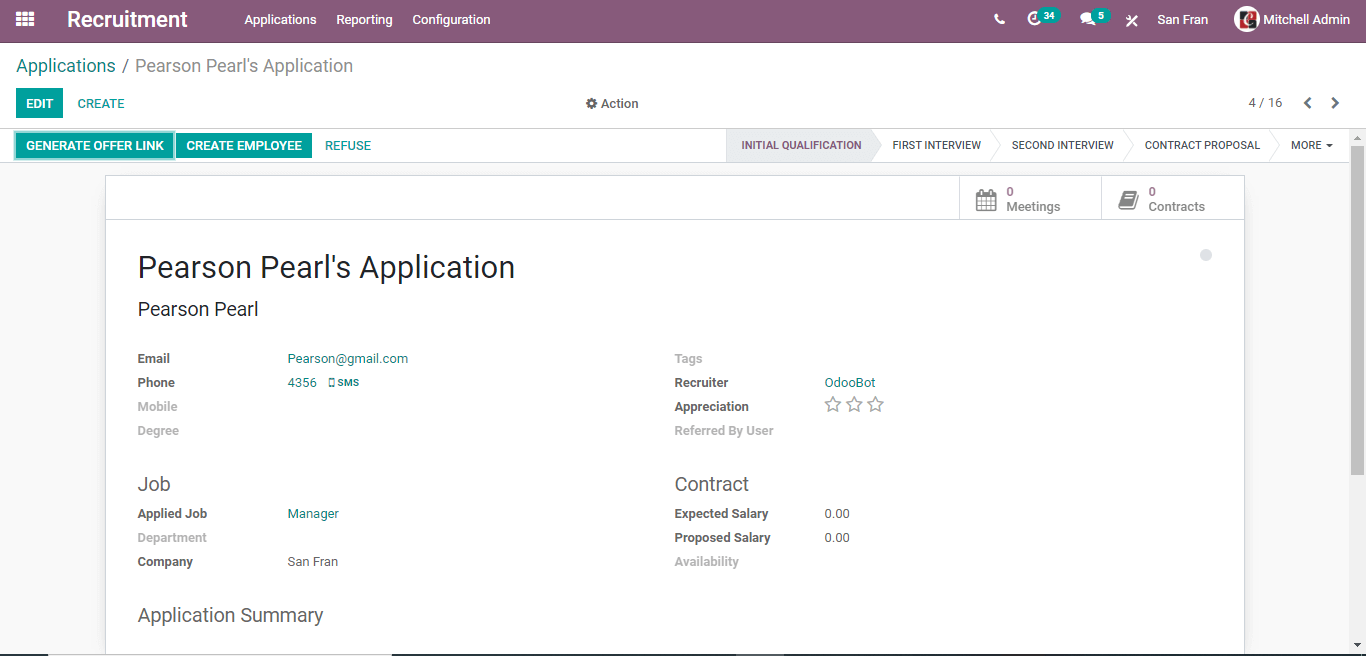Click the Recruitment app title
The image size is (1366, 656).
coord(127,19)
